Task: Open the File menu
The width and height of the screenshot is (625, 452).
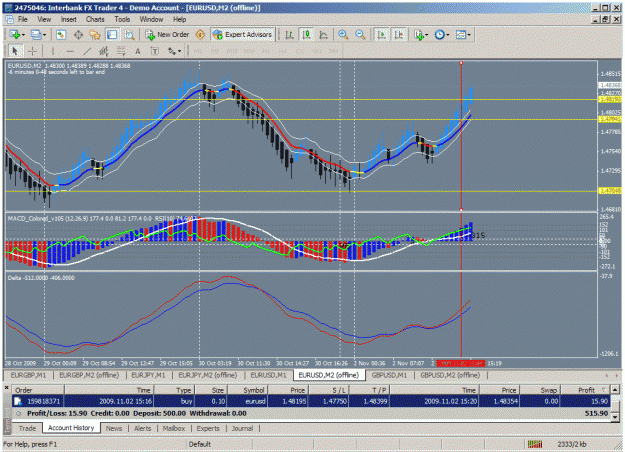Action: point(23,19)
